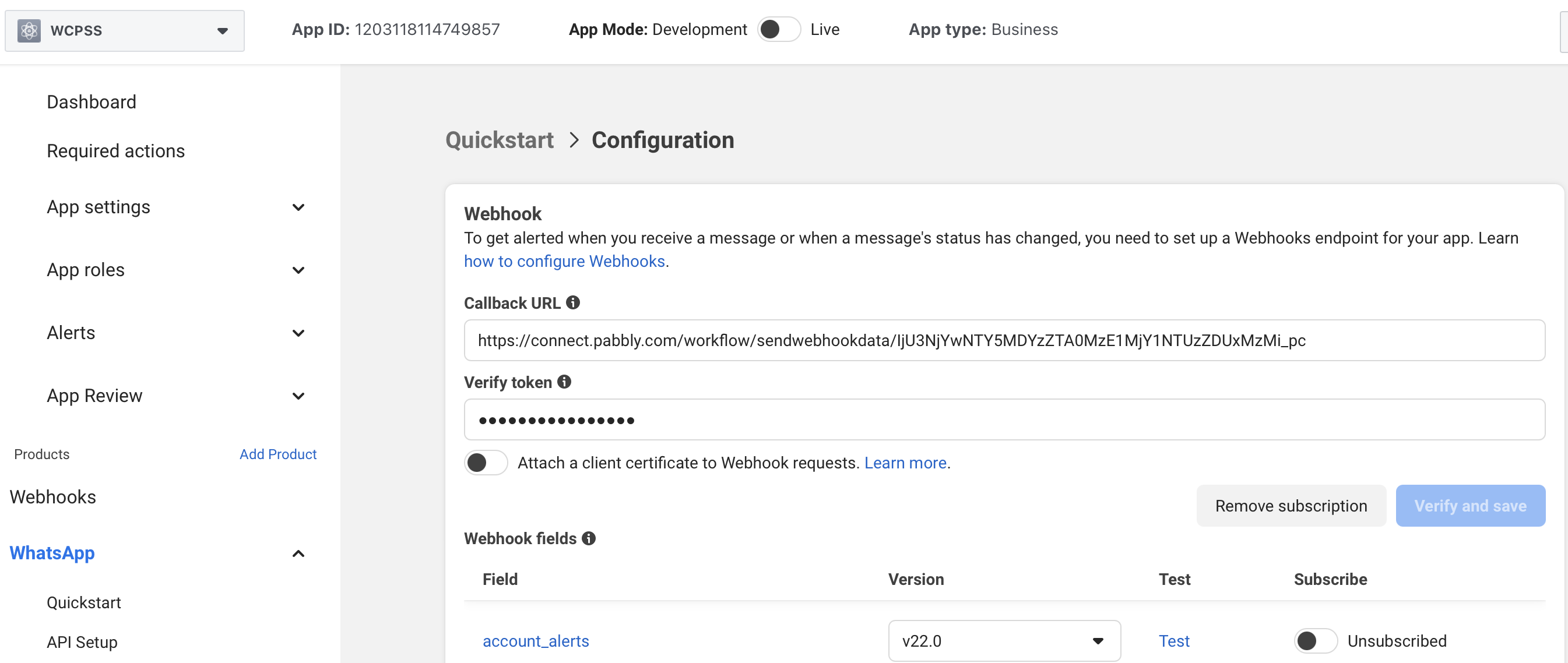Collapse the WhatsApp product menu

(298, 553)
